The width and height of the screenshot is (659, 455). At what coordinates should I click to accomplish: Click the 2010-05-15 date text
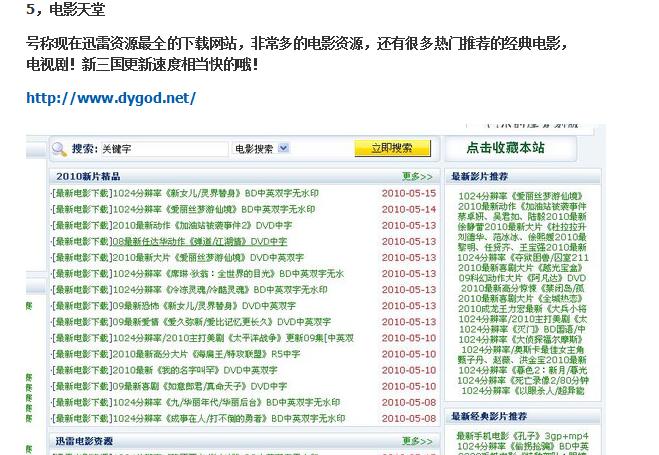click(409, 193)
